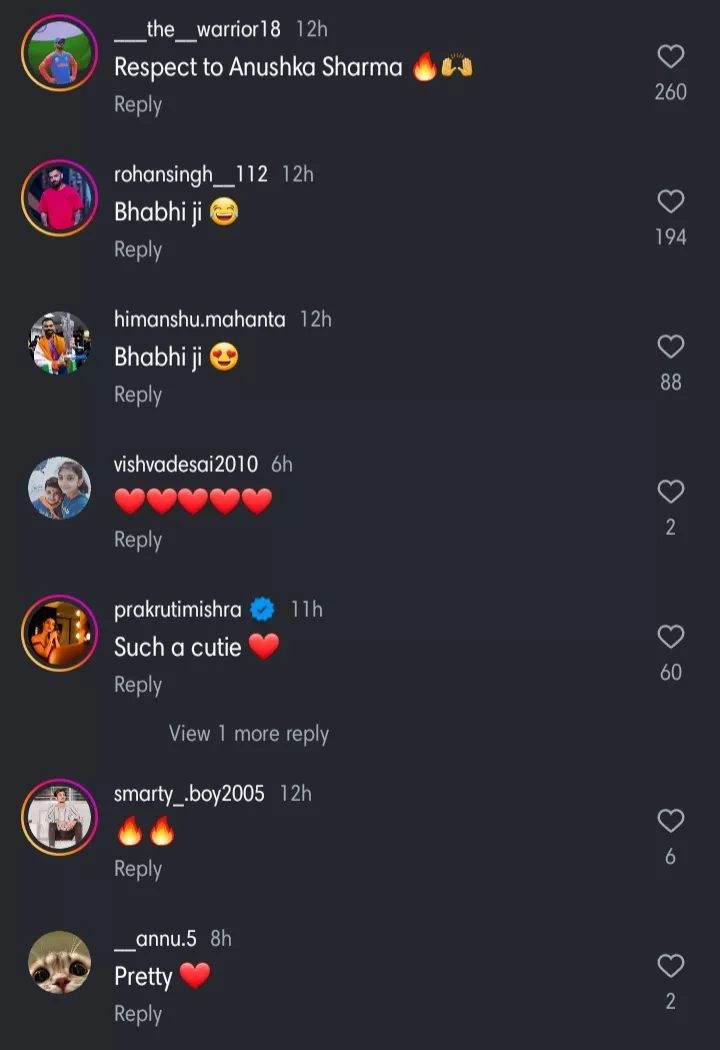Tap heart icon on the 'Pretty' comment
720x1050 pixels.
670,966
